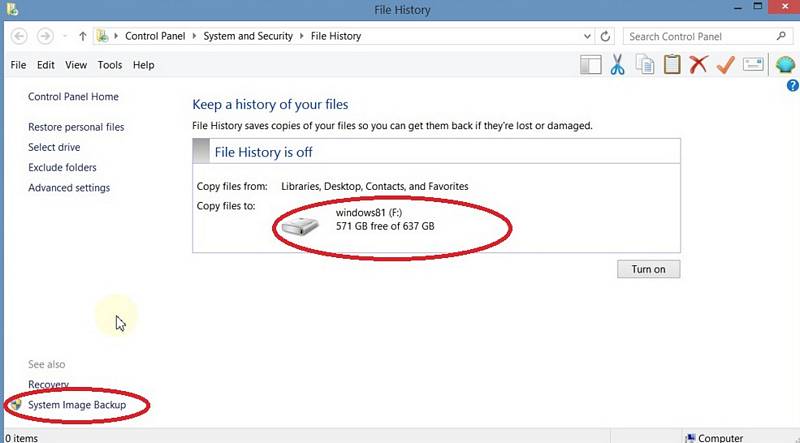
Task: Click the seashell icon in toolbar
Action: coord(785,65)
